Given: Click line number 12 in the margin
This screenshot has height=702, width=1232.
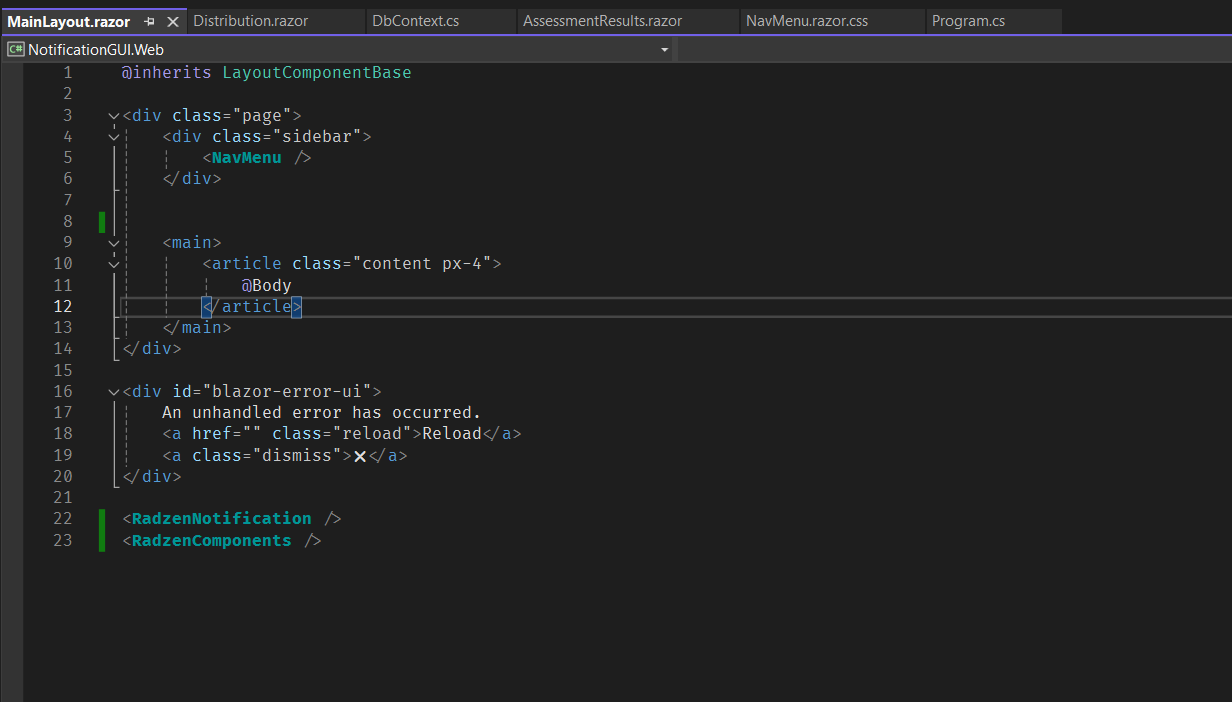Looking at the screenshot, I should pos(63,306).
